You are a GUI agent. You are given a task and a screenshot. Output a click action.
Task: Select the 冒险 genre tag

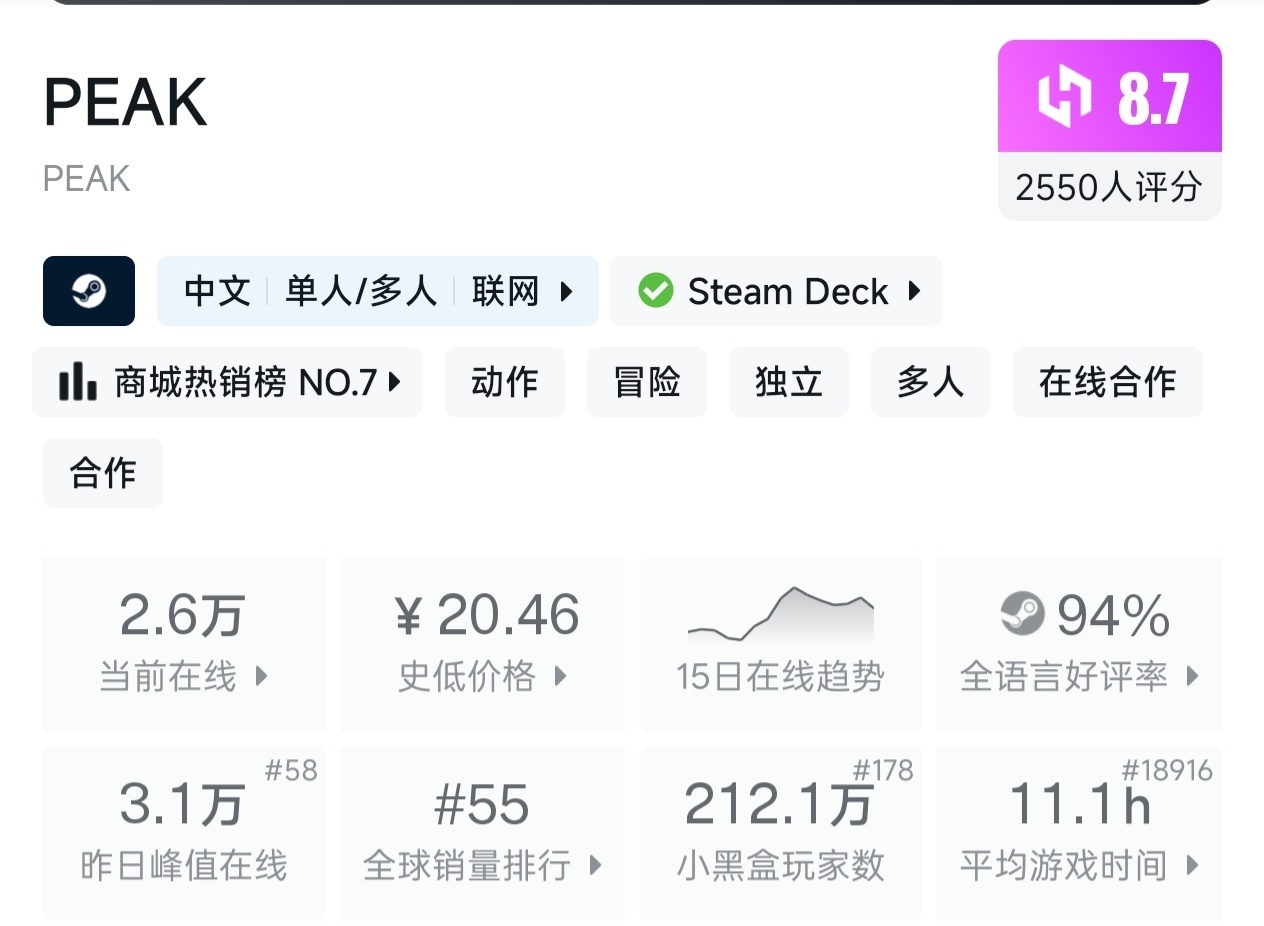coord(647,382)
